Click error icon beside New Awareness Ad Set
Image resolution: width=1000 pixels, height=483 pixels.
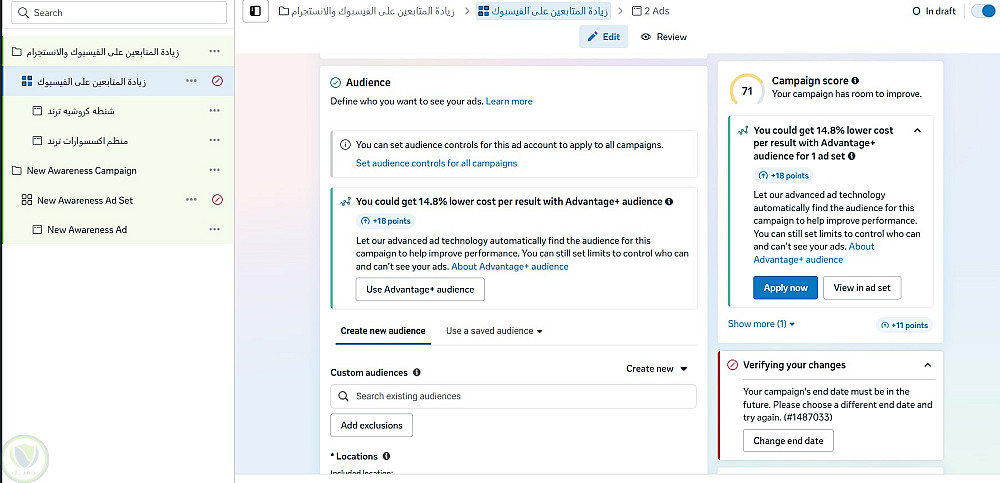pos(217,200)
